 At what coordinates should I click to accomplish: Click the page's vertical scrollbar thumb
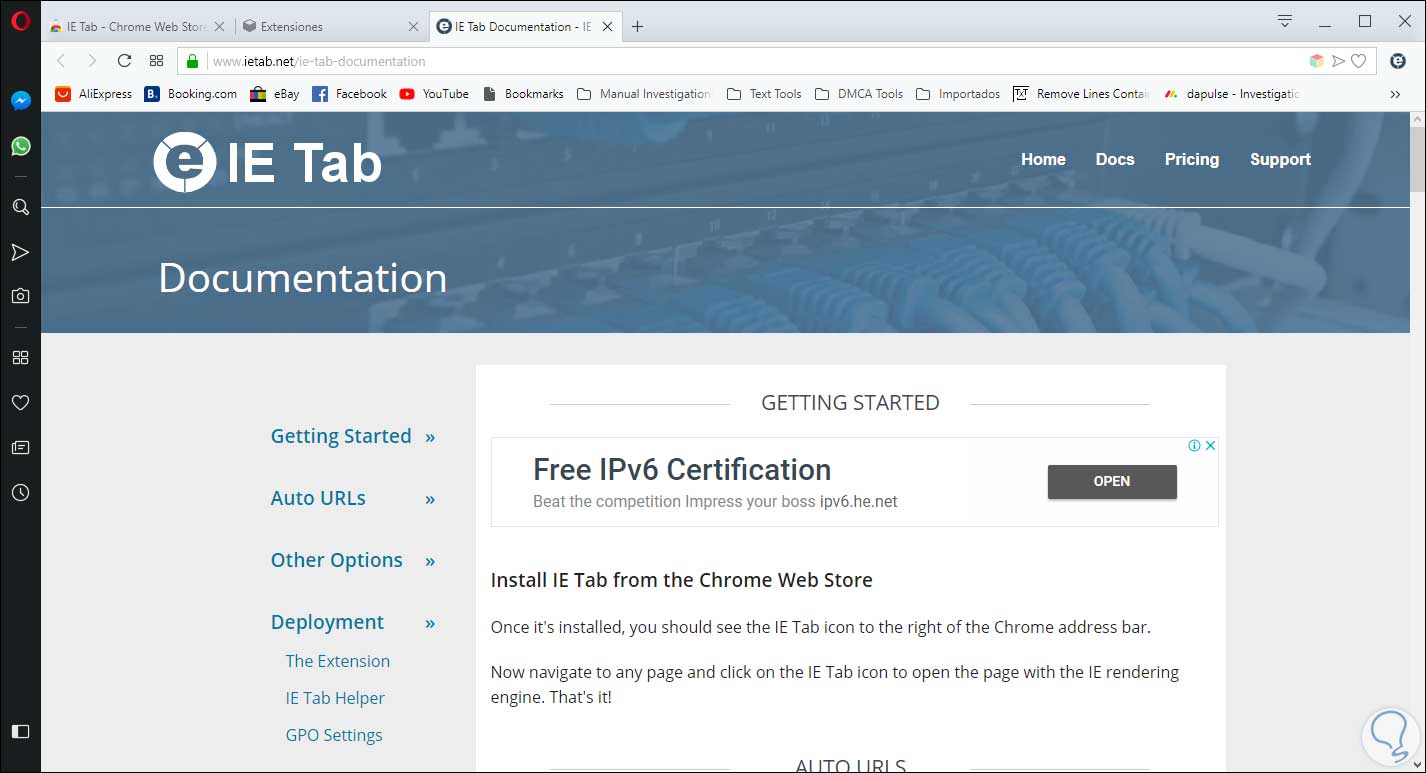tap(1417, 158)
